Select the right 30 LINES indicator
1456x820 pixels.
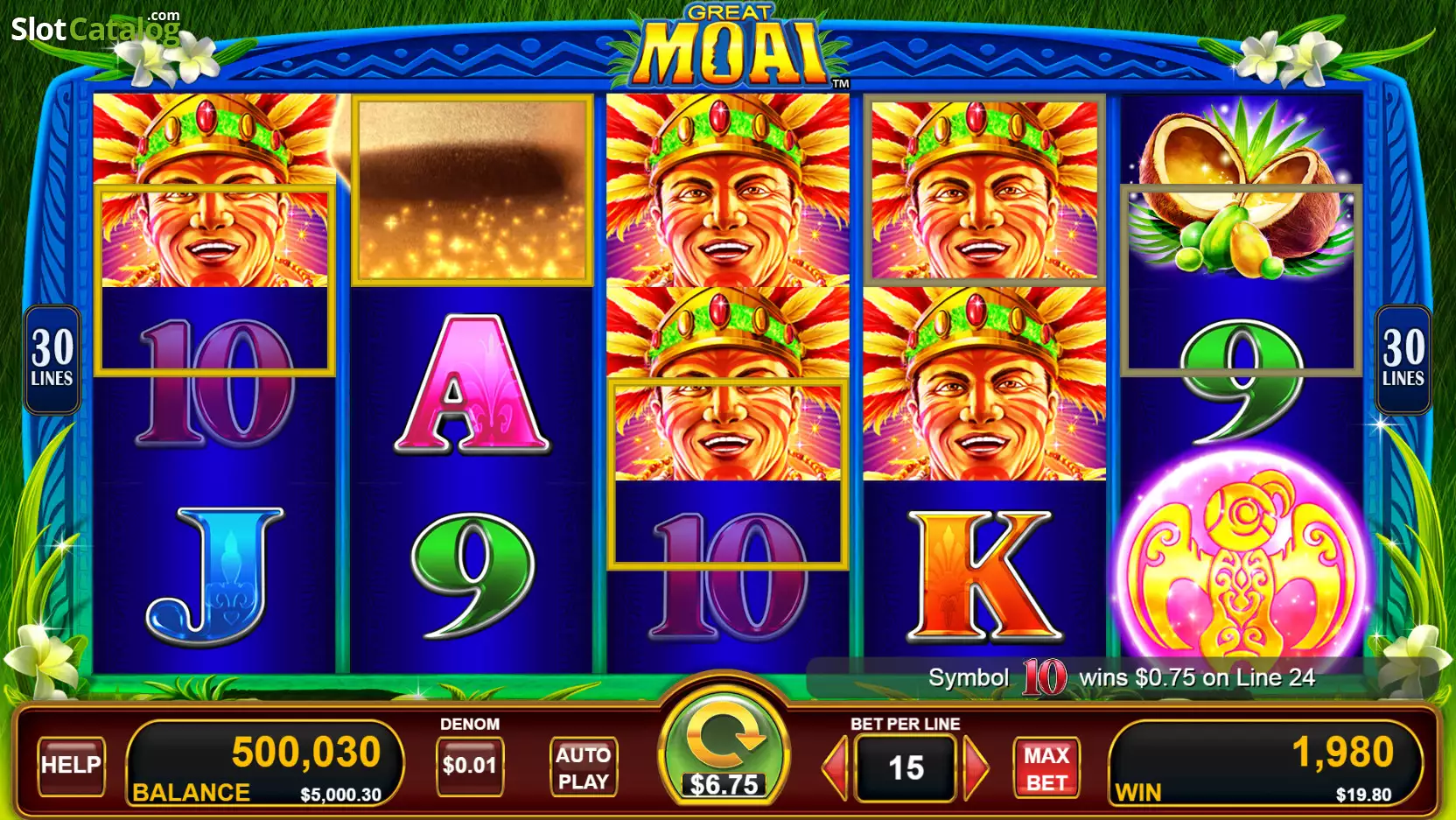tap(1403, 360)
